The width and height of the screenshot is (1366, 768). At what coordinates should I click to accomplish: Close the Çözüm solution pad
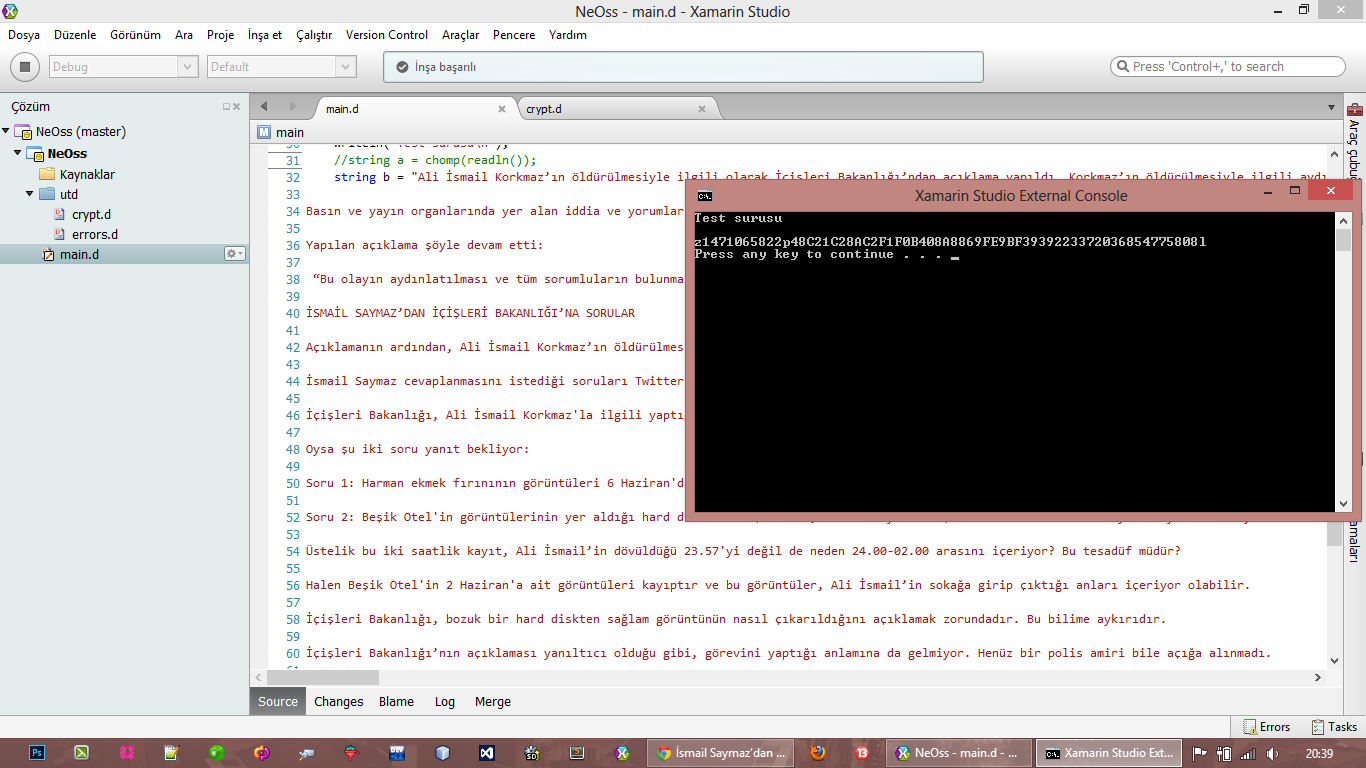[237, 106]
